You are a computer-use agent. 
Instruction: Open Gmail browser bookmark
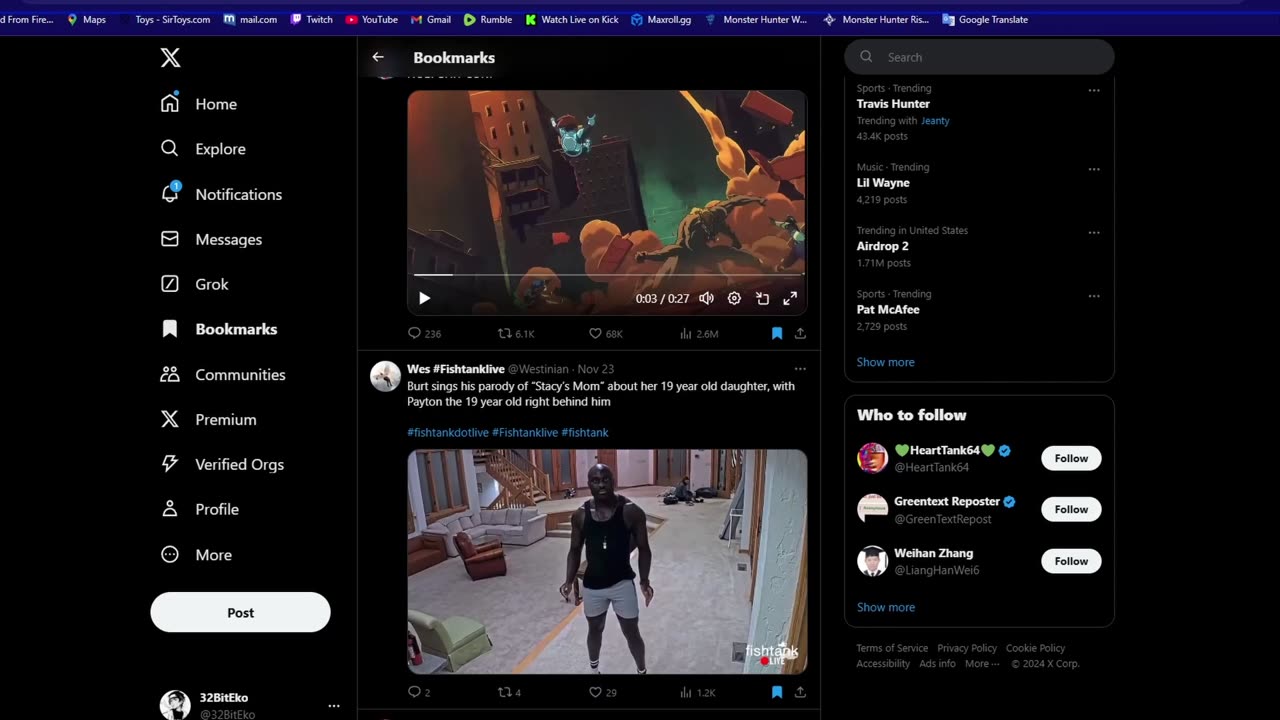pyautogui.click(x=430, y=19)
